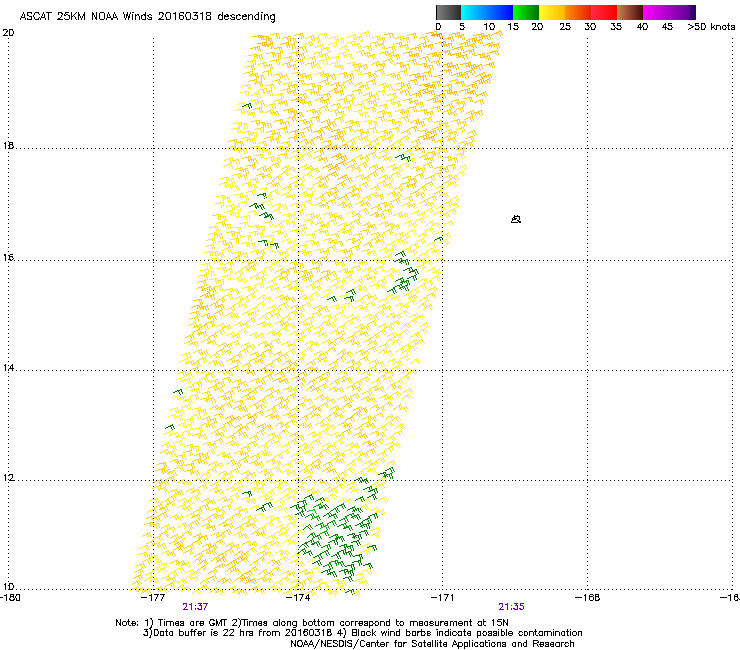Click the 10 latitude axis label

point(8,587)
